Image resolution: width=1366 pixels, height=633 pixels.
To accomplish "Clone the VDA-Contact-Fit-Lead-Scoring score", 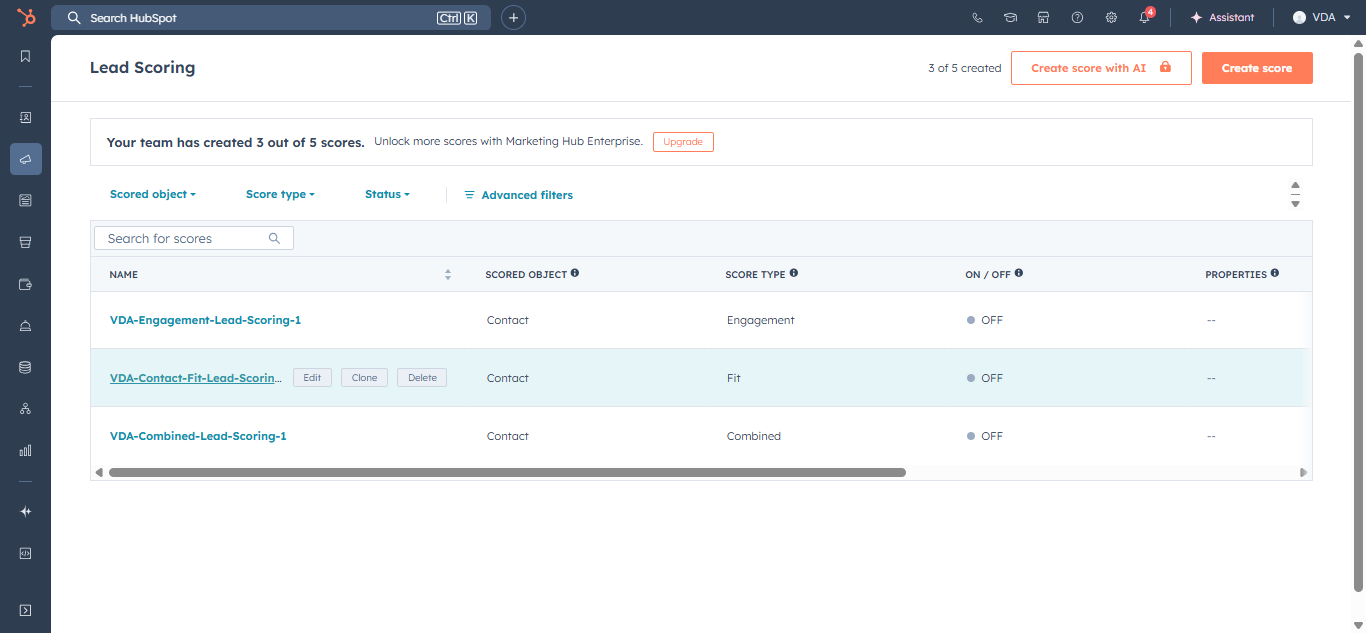I will pyautogui.click(x=364, y=378).
